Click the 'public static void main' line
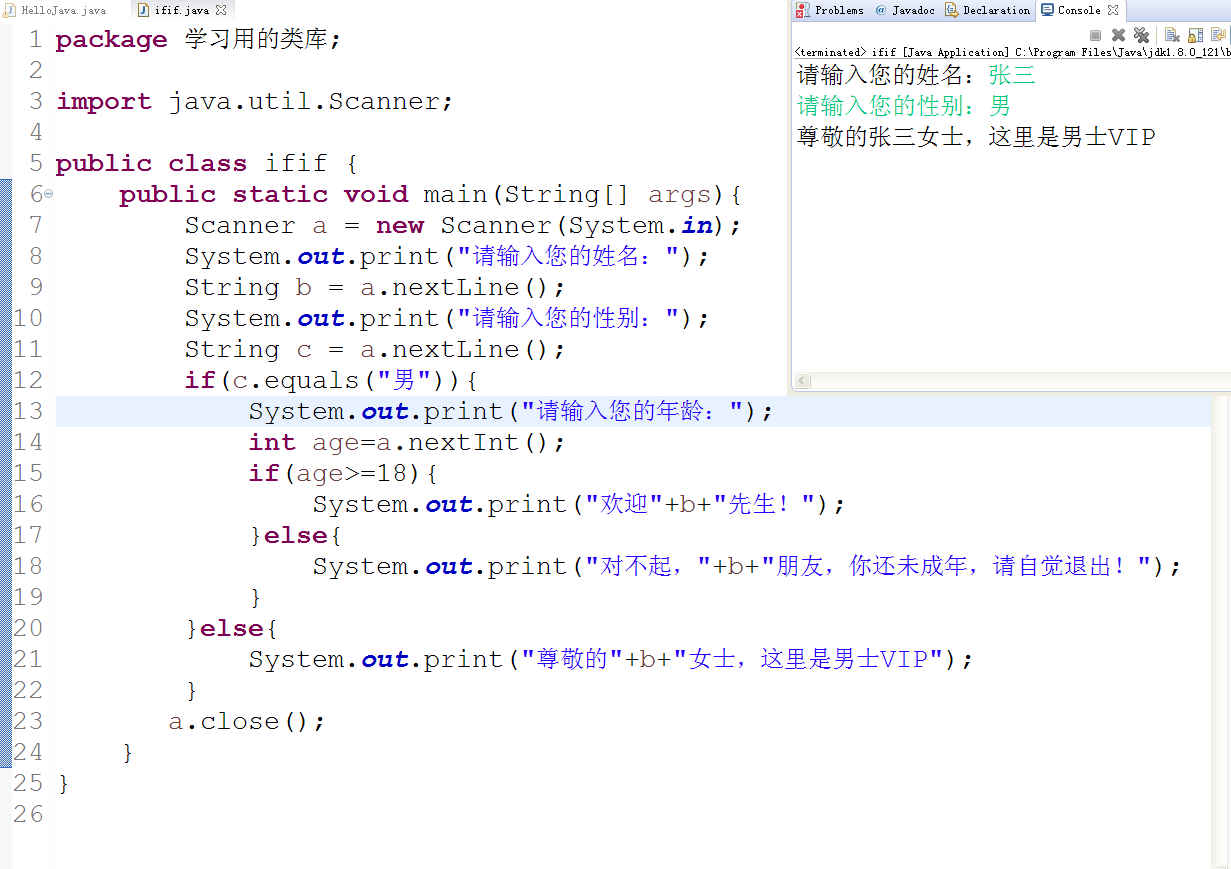The width and height of the screenshot is (1231, 869). tap(429, 195)
